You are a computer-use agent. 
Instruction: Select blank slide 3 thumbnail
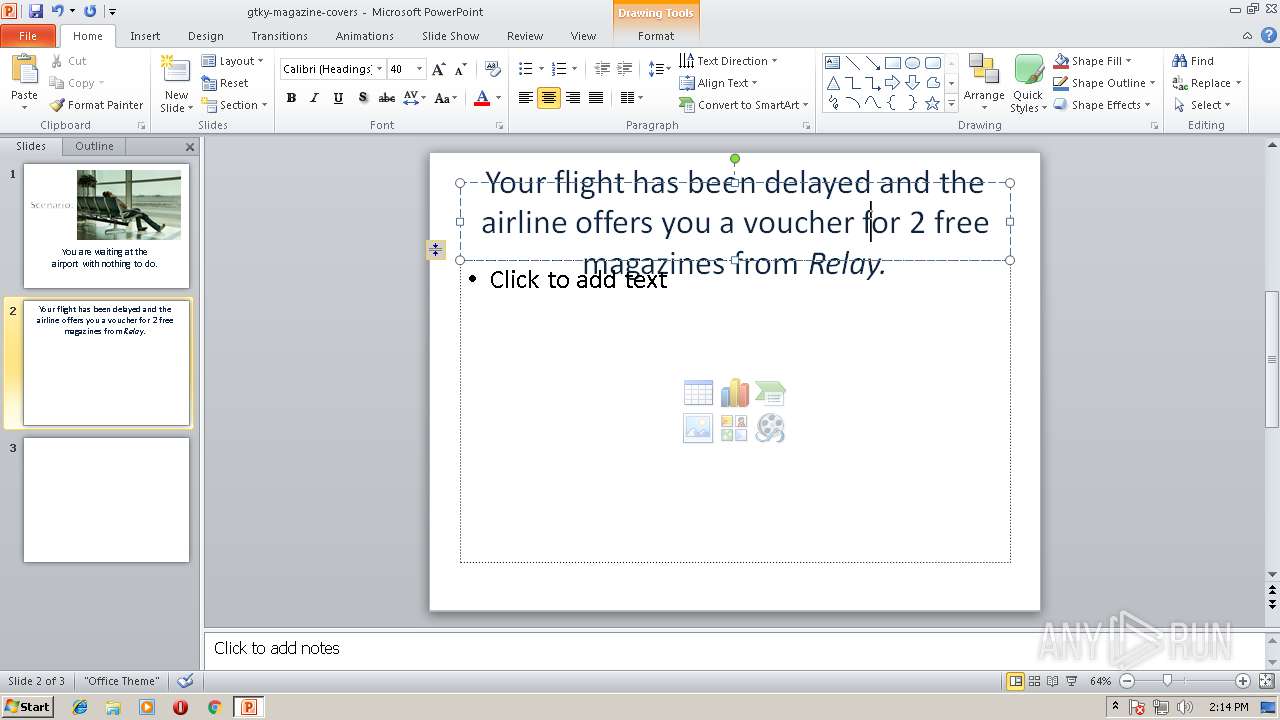point(106,500)
